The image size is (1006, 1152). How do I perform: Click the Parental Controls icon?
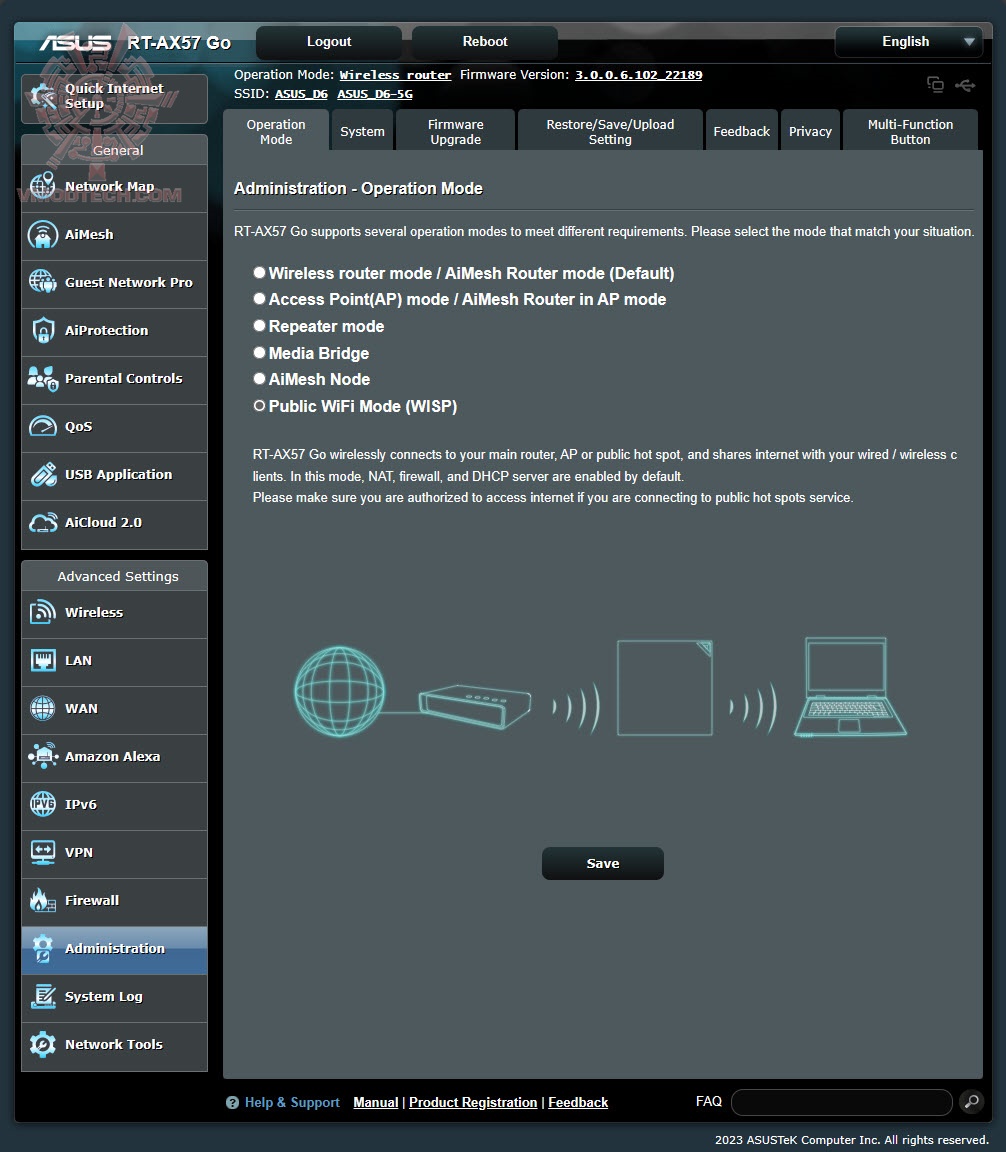(x=43, y=378)
